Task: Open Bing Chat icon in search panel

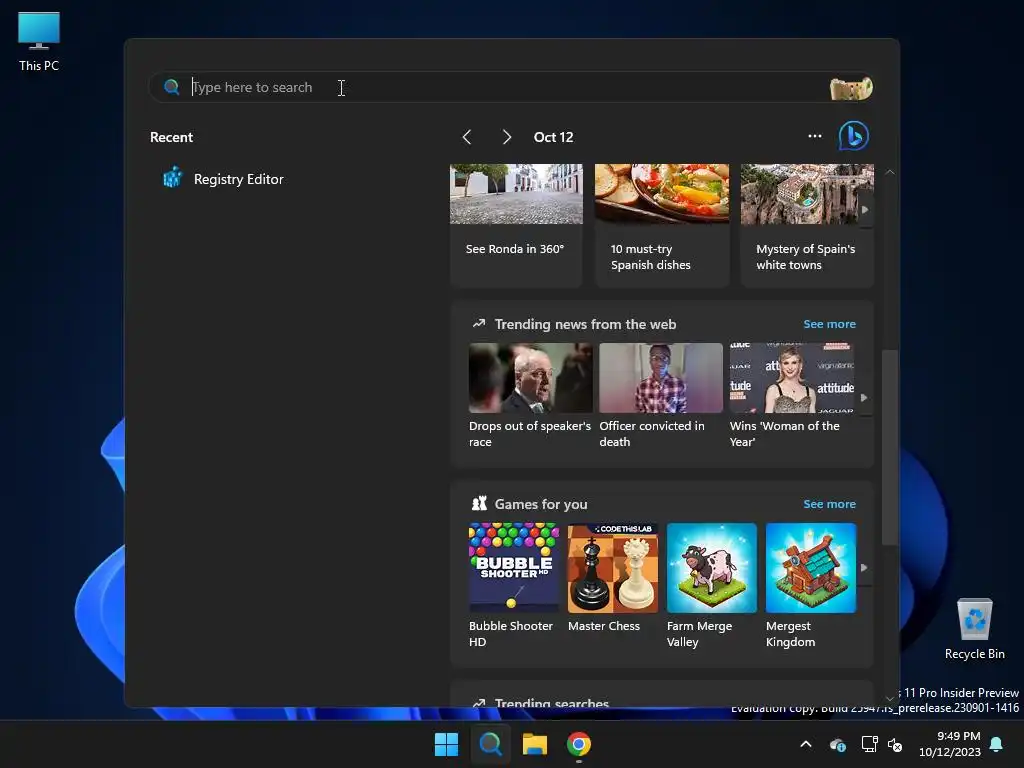Action: pyautogui.click(x=853, y=136)
